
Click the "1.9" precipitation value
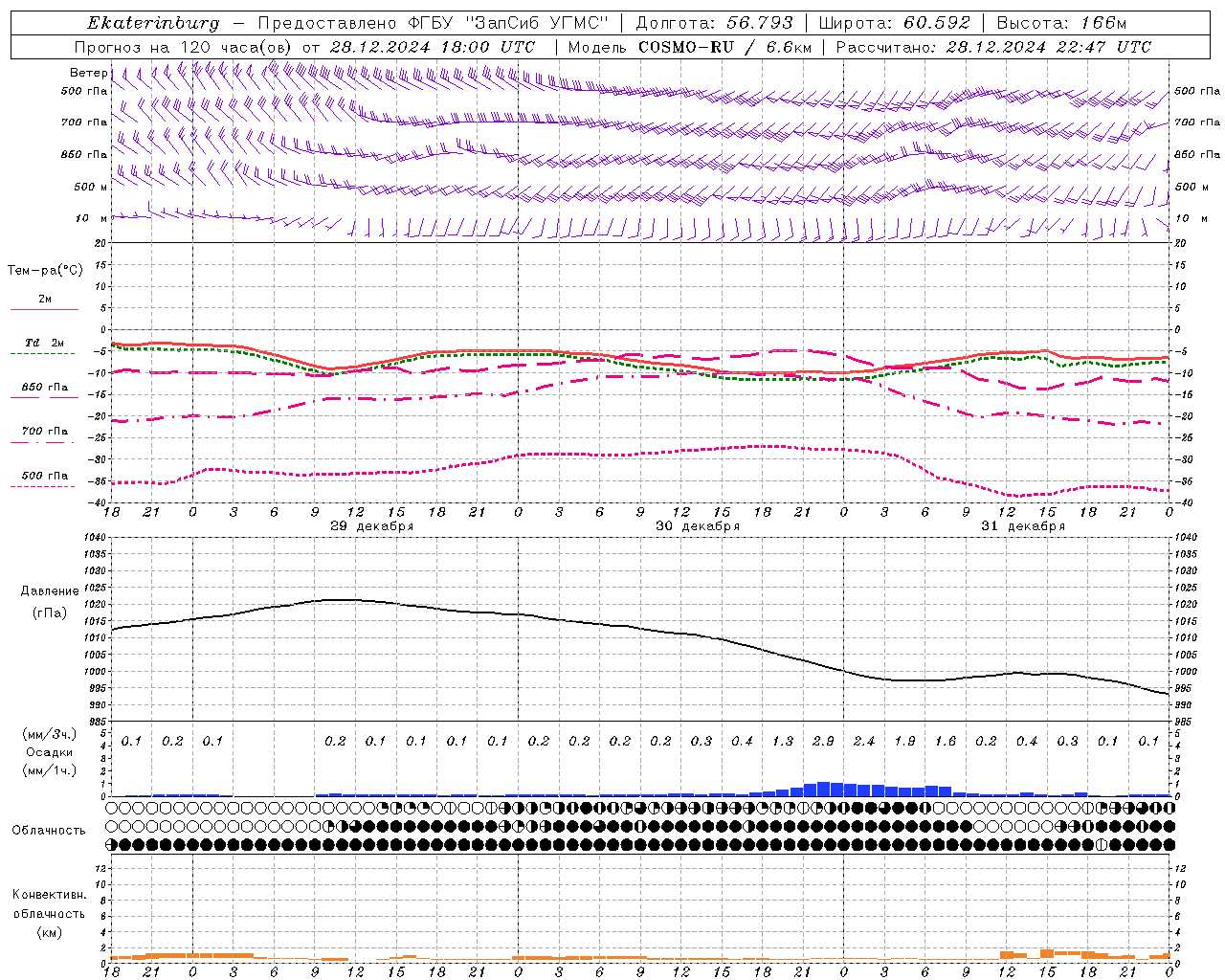click(904, 741)
